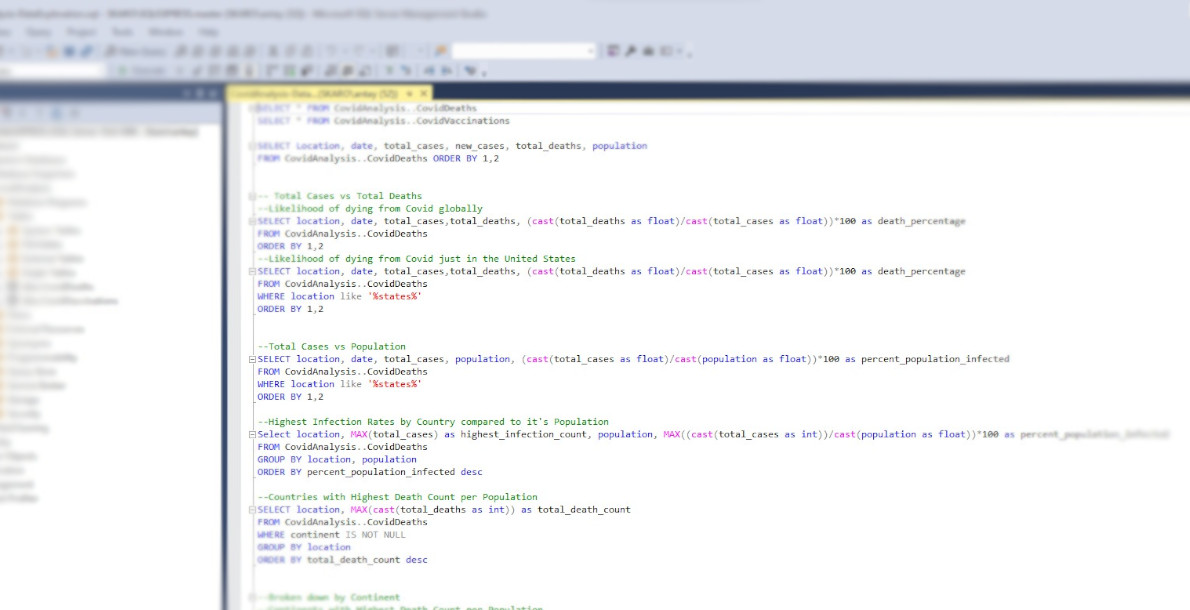Click the Save floppy disk icon
Image resolution: width=1190 pixels, height=610 pixels.
69,51
